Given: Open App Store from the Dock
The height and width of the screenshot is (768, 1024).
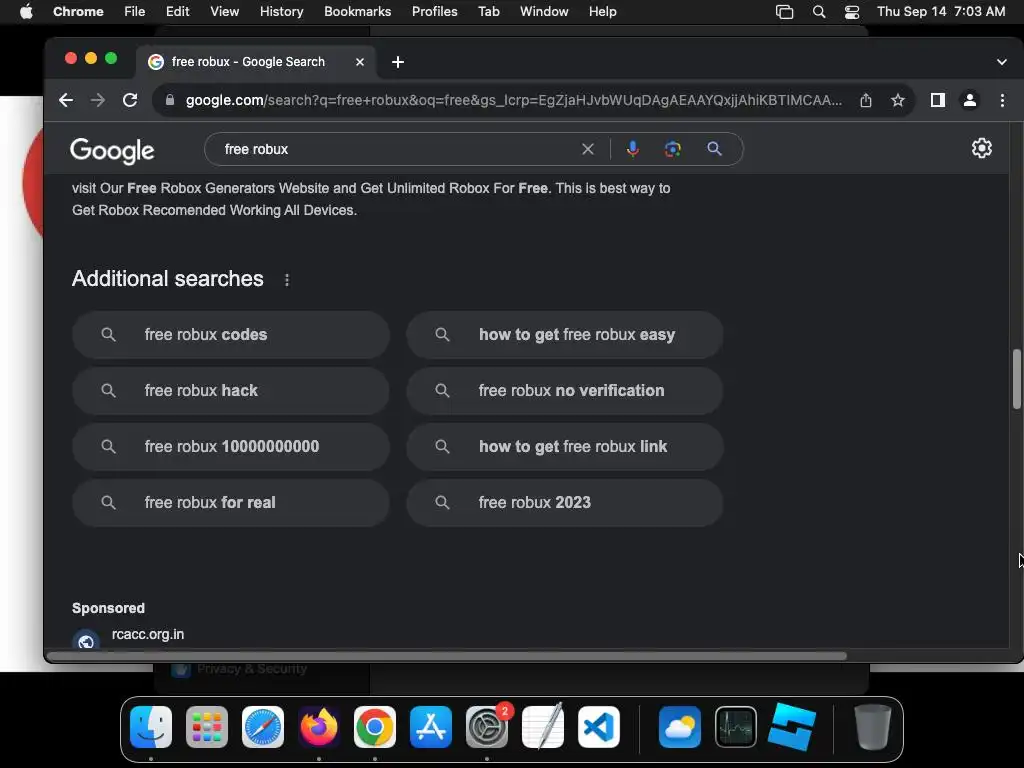Looking at the screenshot, I should (431, 727).
